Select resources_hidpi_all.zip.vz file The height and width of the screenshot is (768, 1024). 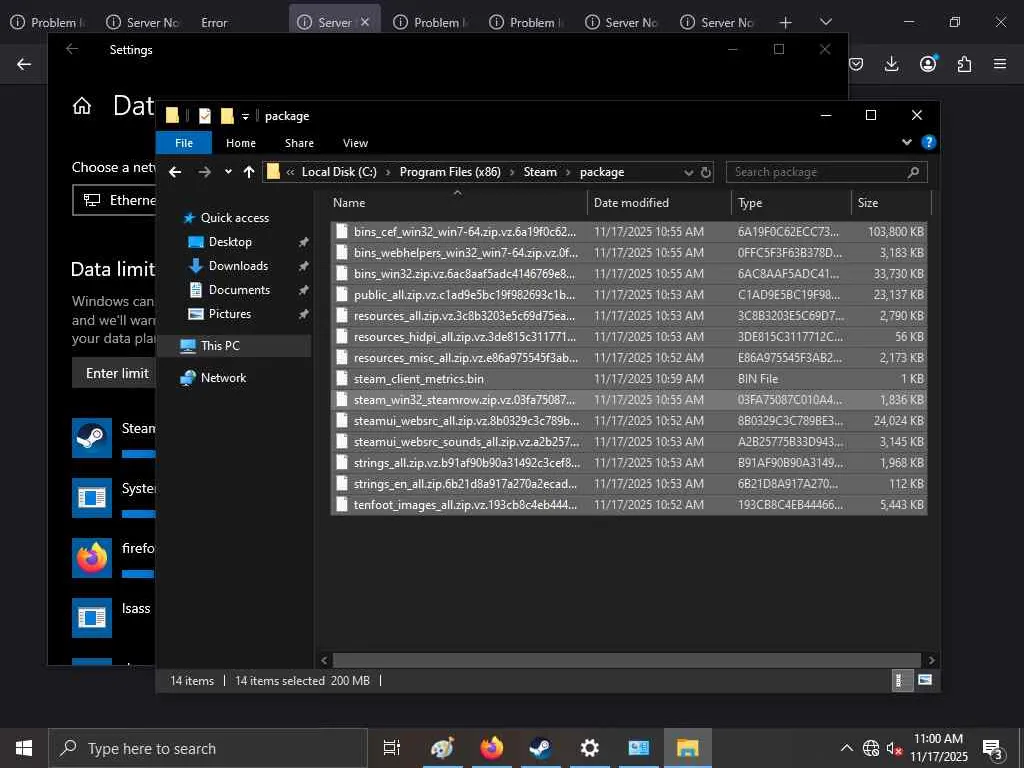click(x=629, y=336)
